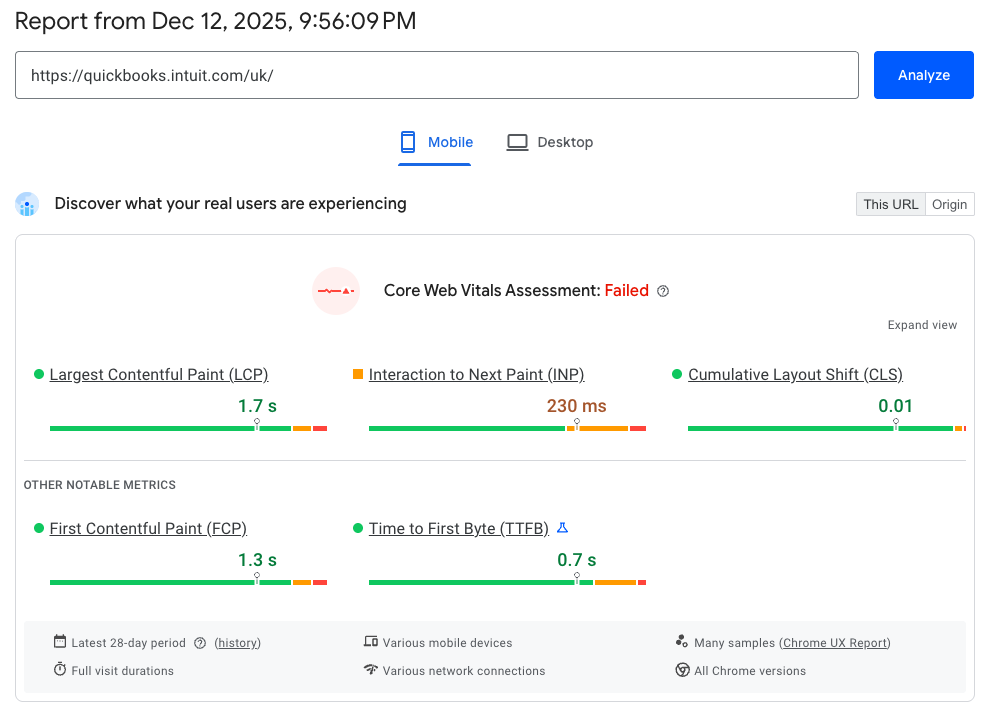This screenshot has height=717, width=1007.
Task: Click the Analyze button
Action: pos(923,74)
